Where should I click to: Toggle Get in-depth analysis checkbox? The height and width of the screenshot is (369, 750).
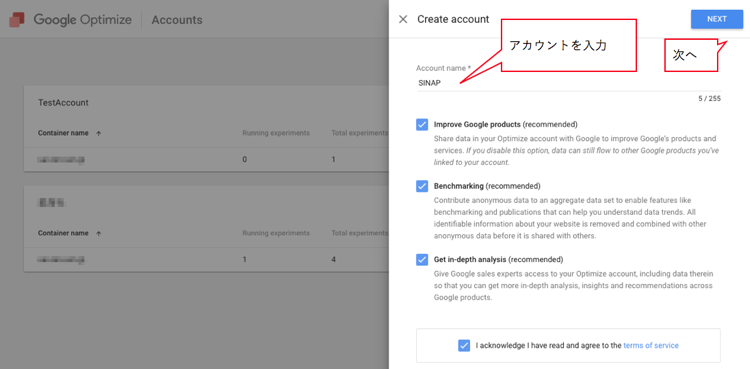coord(422,259)
